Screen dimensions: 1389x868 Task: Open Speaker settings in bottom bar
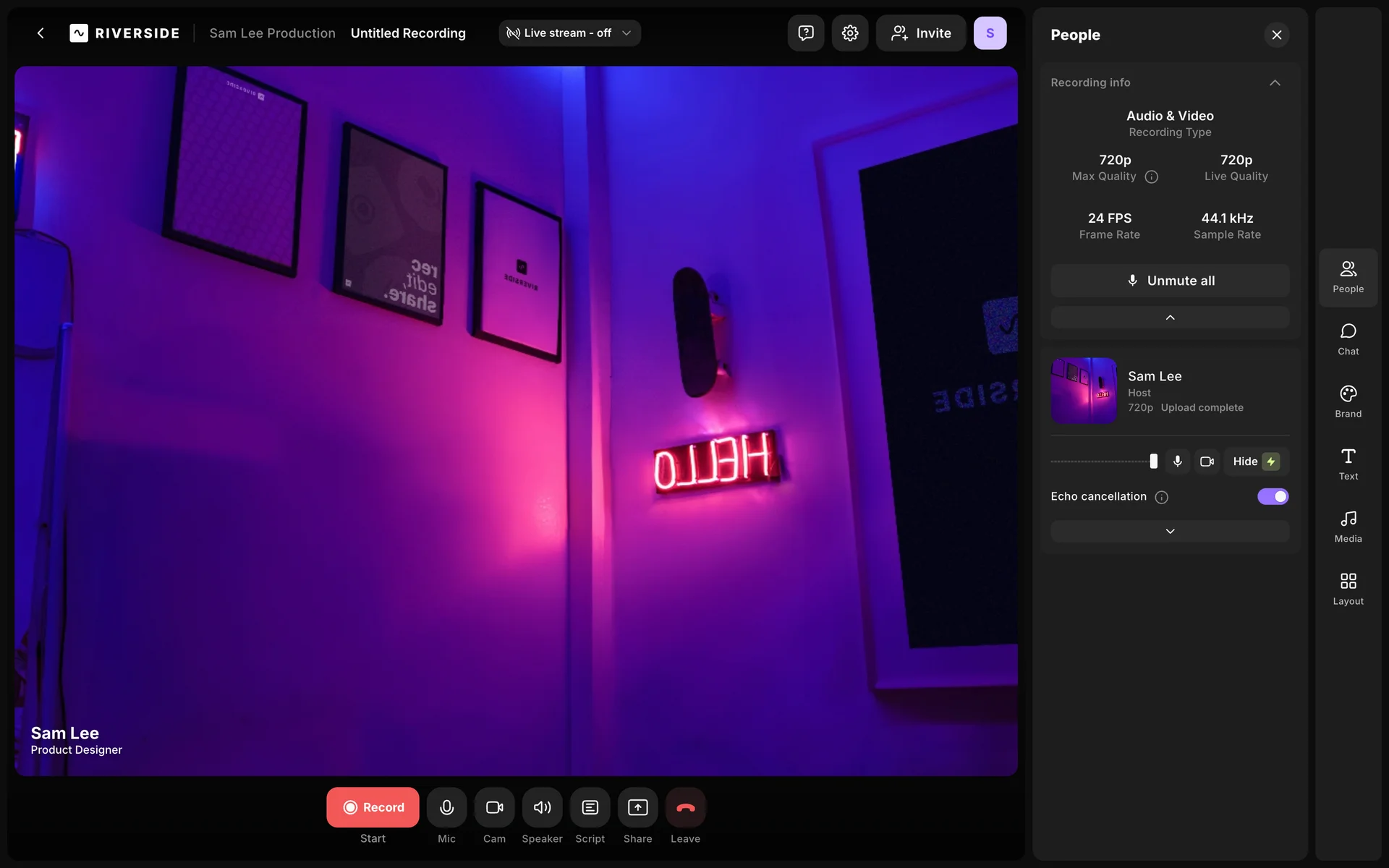(x=542, y=807)
